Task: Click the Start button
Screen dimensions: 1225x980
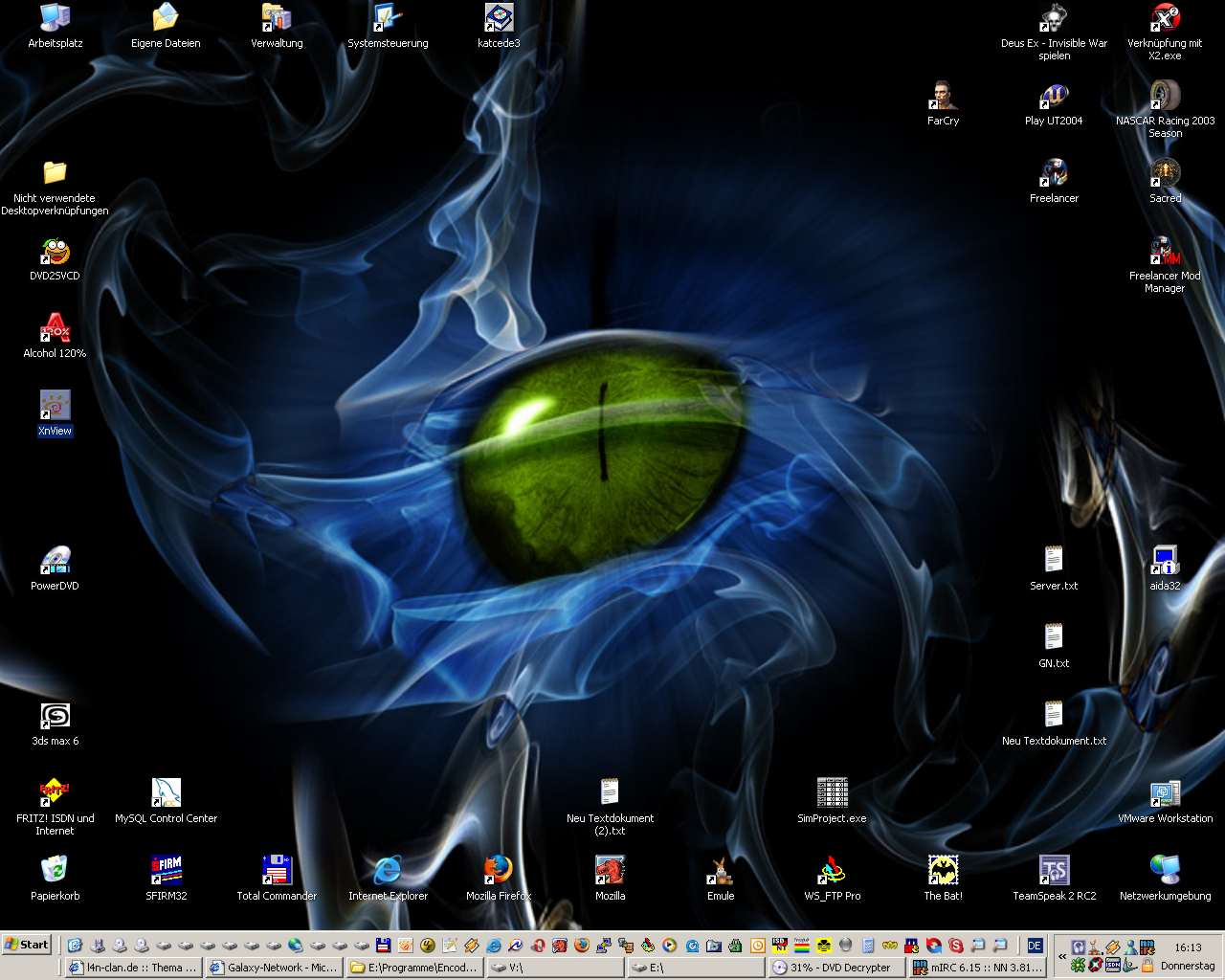Action: [x=27, y=945]
